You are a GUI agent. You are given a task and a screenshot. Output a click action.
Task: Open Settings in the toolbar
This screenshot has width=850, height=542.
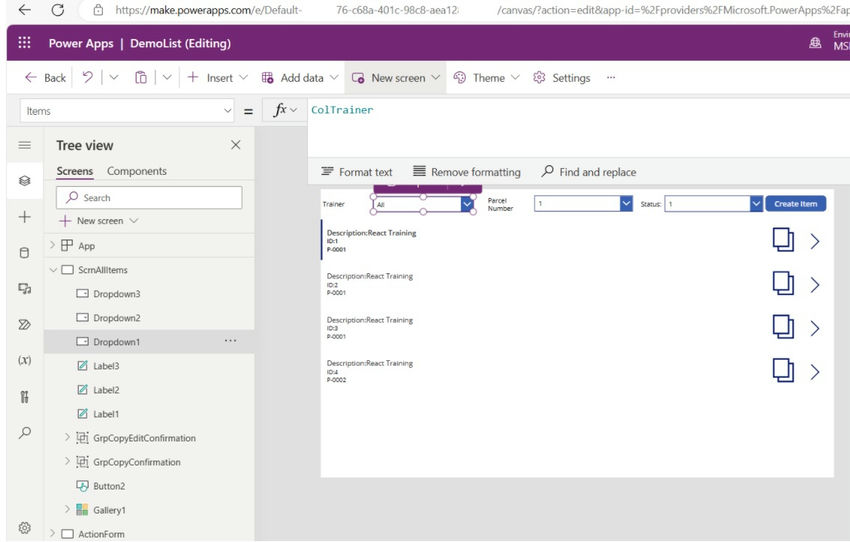coord(562,78)
